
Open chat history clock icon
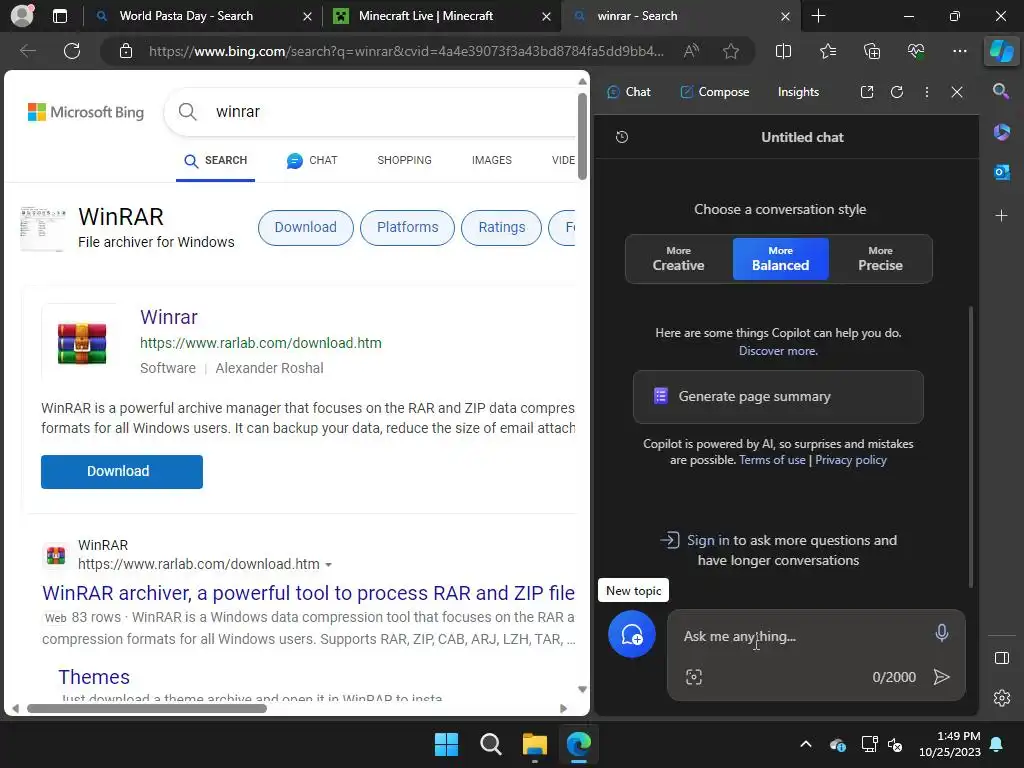point(622,137)
